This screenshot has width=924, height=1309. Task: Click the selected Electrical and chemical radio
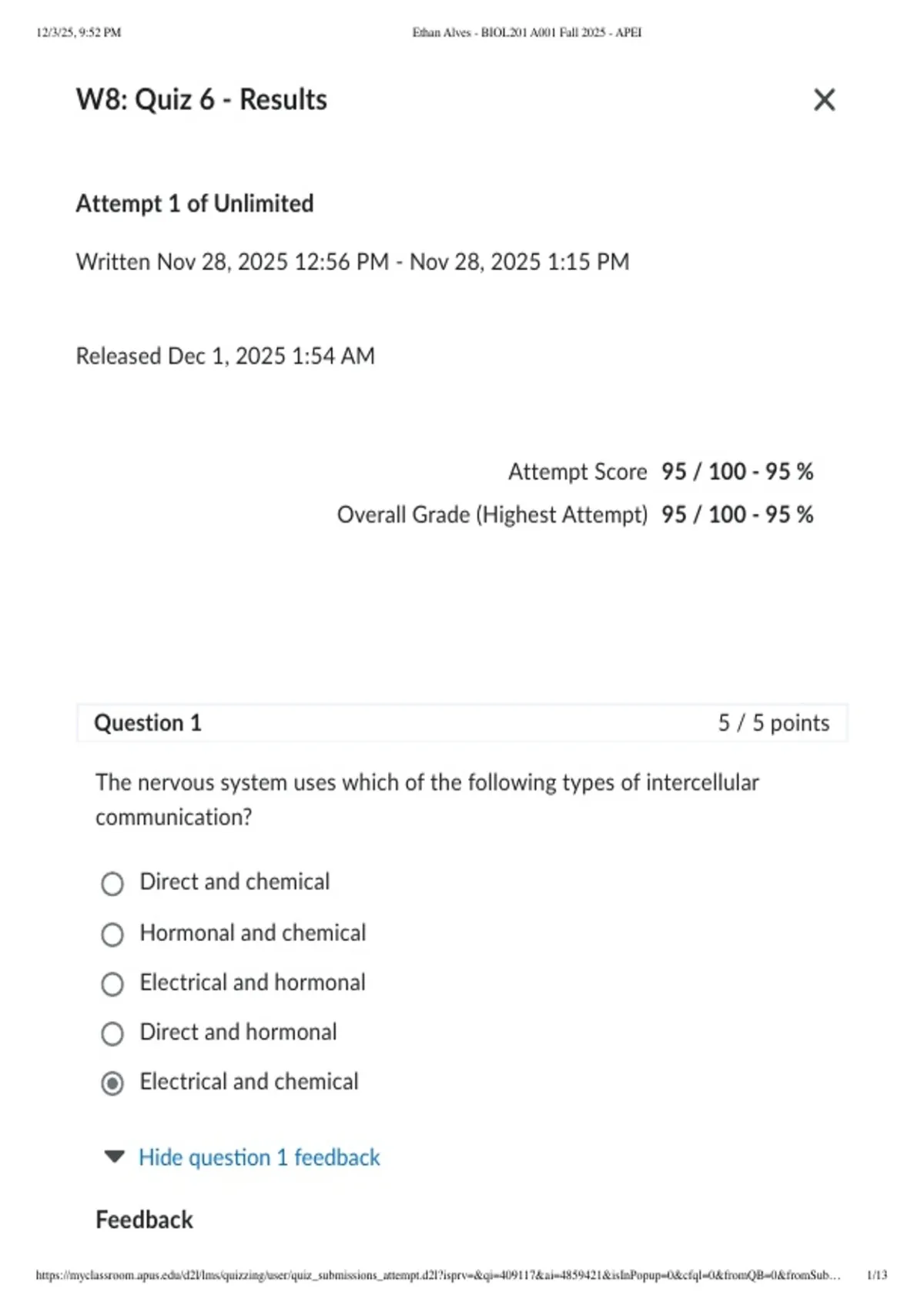point(112,1083)
